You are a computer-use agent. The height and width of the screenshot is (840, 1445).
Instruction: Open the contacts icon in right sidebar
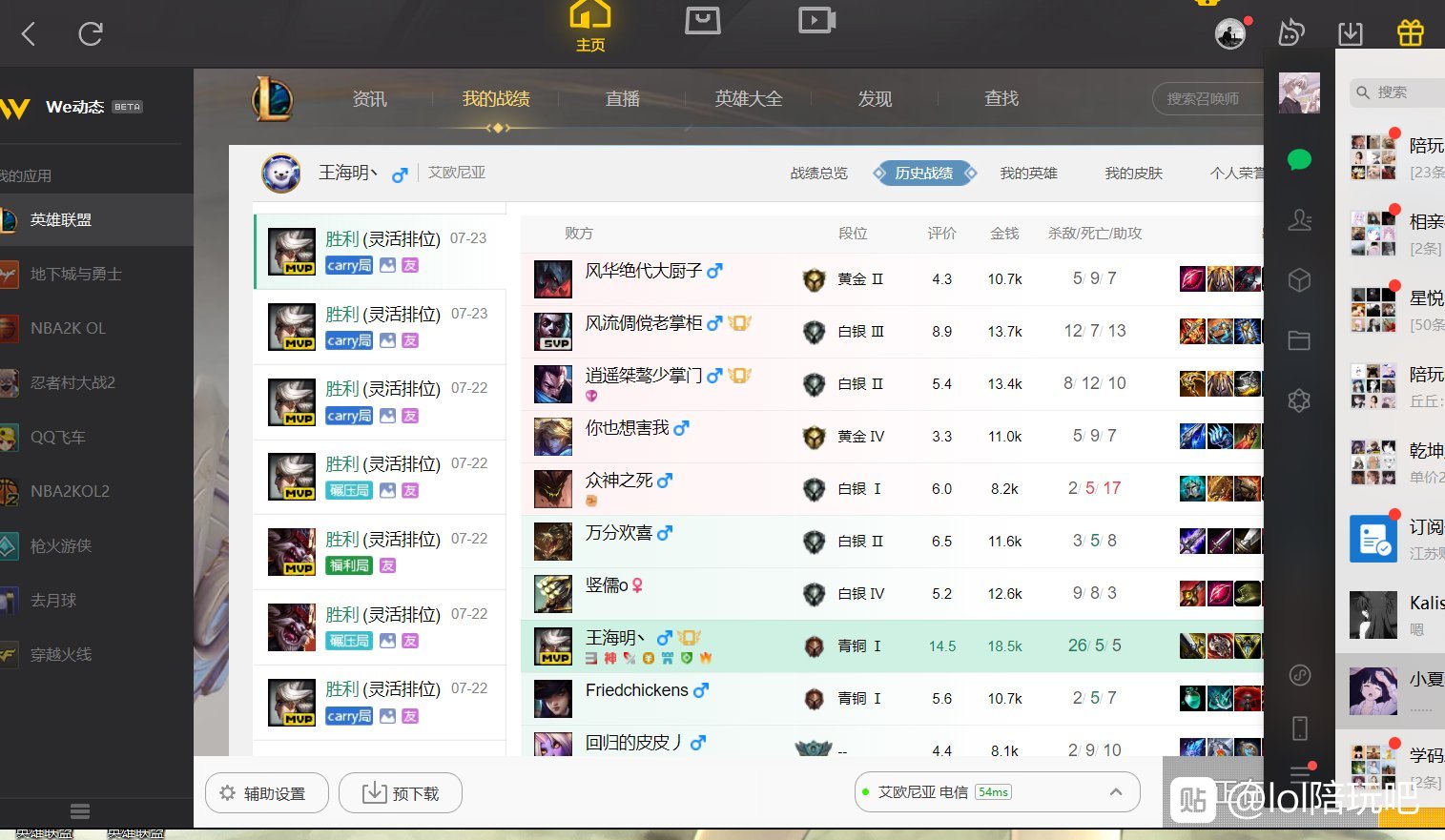[x=1299, y=220]
